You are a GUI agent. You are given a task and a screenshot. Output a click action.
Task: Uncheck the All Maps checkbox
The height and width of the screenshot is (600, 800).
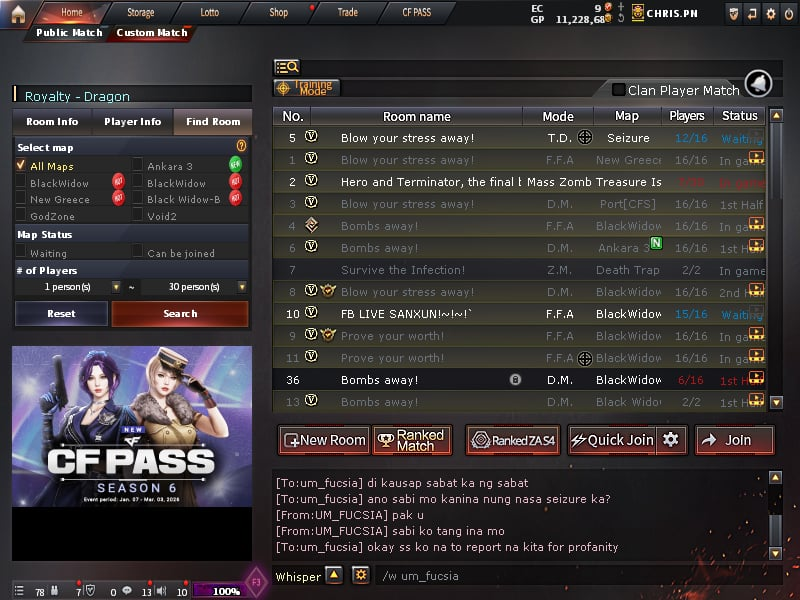(21, 165)
